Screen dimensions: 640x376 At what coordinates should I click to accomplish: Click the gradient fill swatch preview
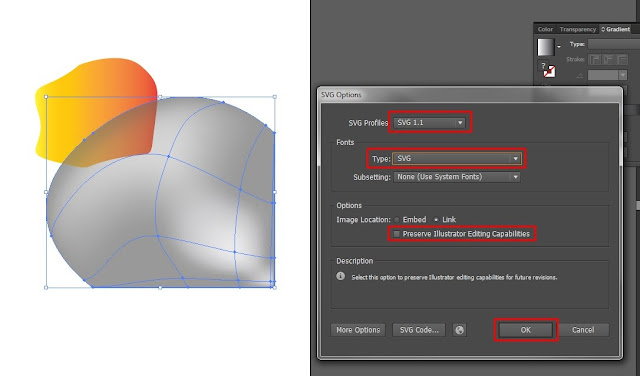[546, 47]
